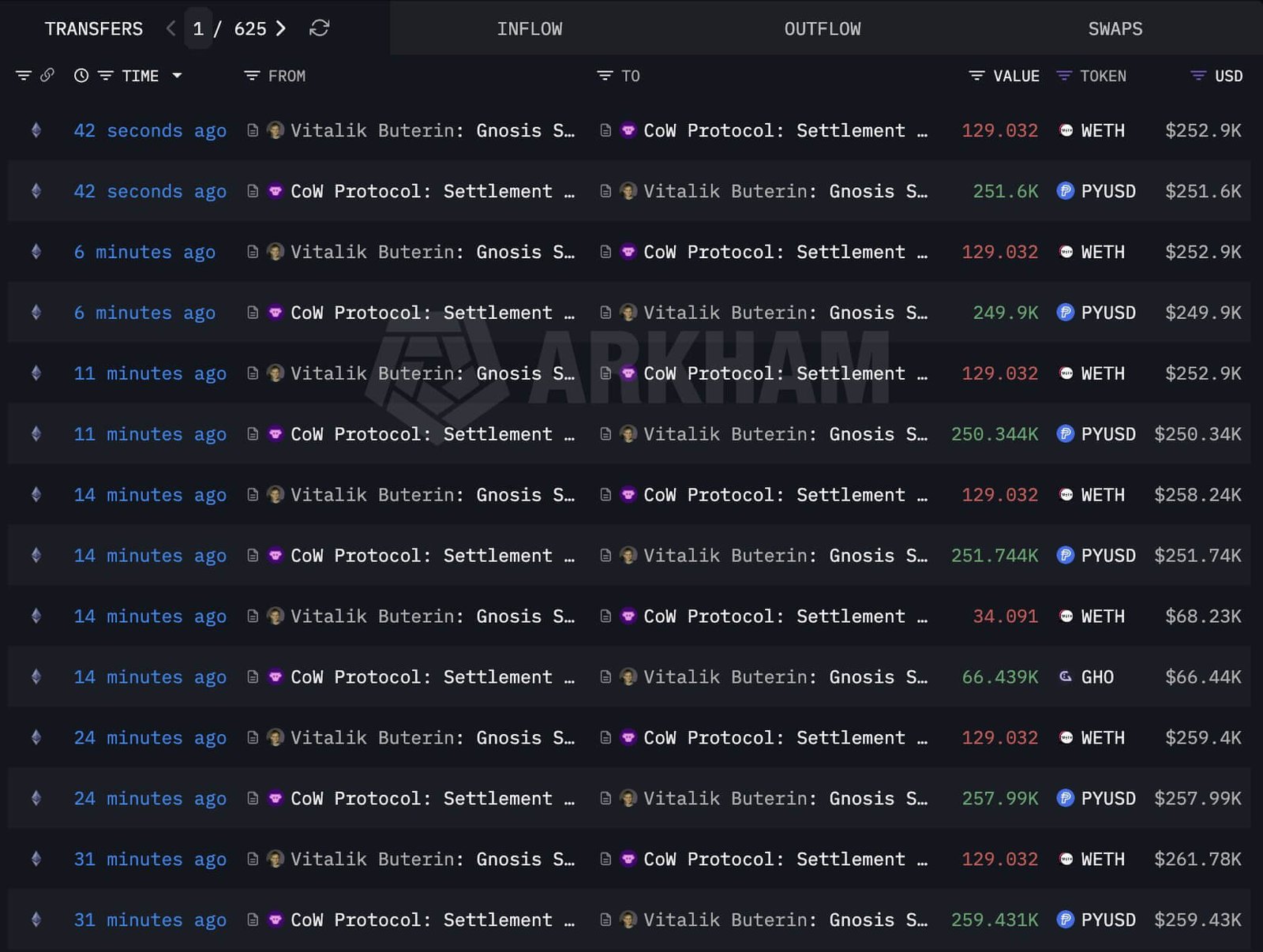Open the TOKEN column filter

pyautogui.click(x=1066, y=76)
